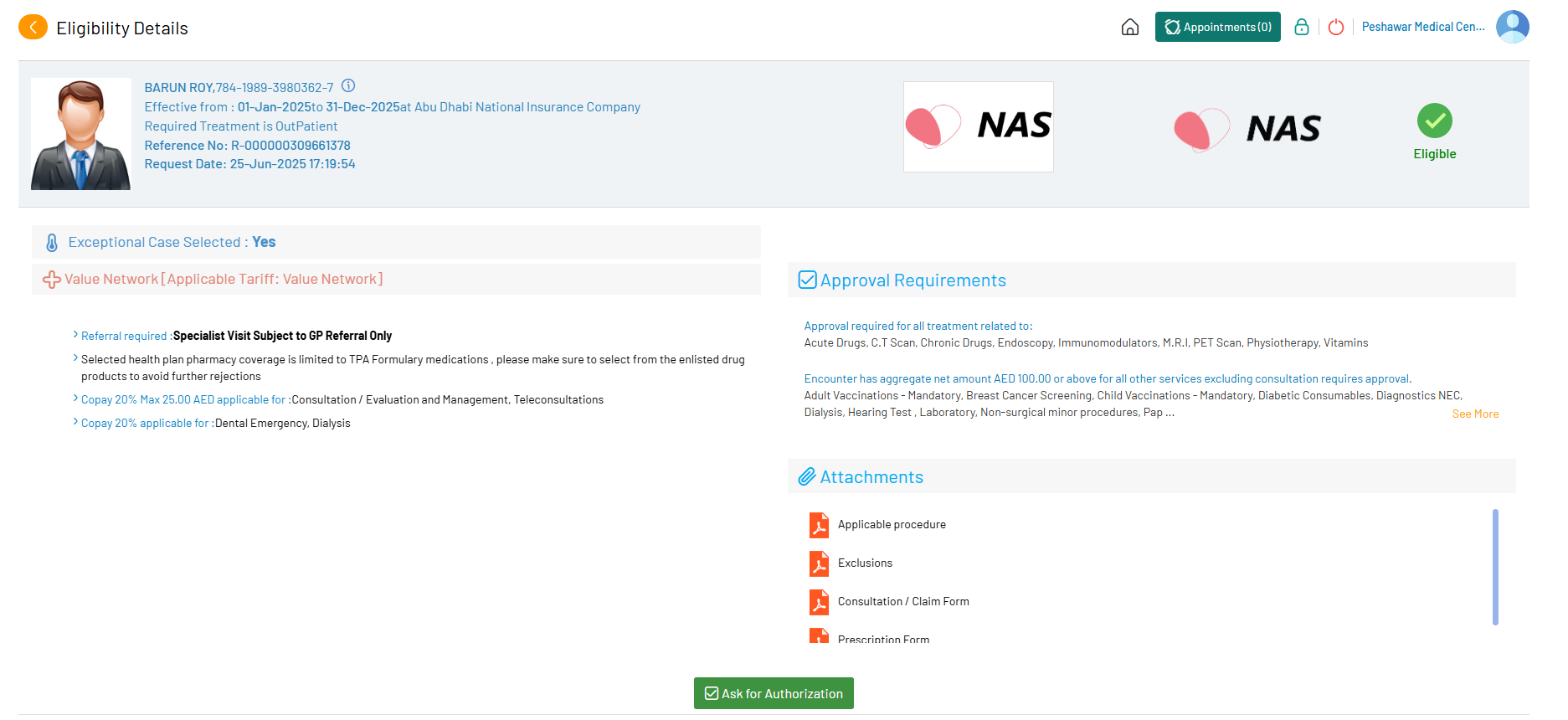Click the Request Date 25-Jun-2025 text
The image size is (1568, 720).
coord(249,164)
